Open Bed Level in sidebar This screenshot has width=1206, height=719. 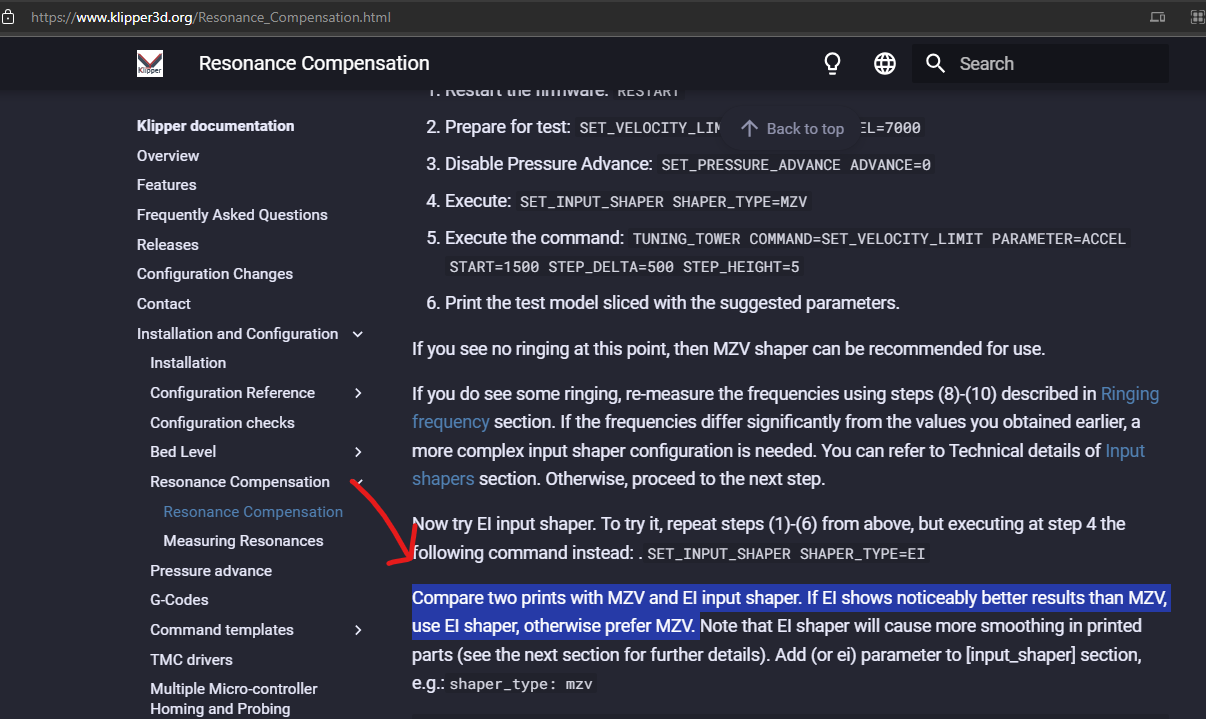click(x=183, y=452)
